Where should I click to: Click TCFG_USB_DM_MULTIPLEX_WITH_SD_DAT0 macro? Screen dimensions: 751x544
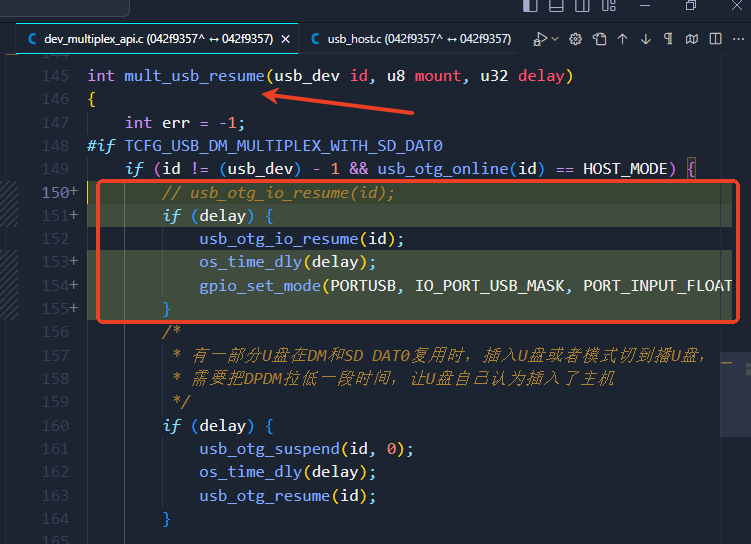coord(284,146)
